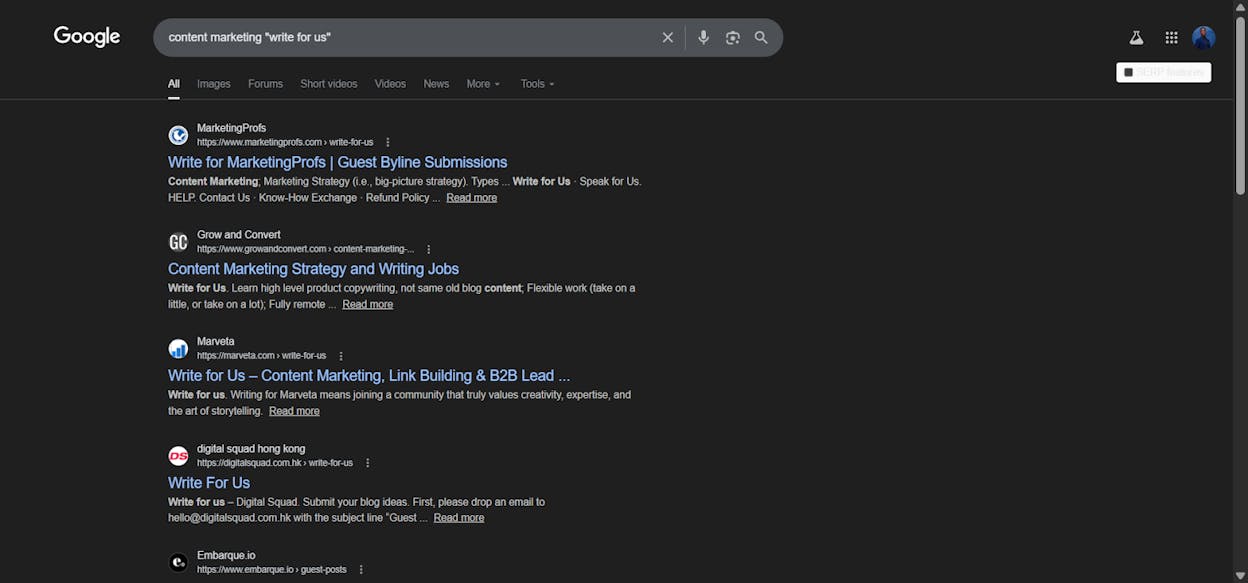Expand Read more on MarketingProfs snippet
Viewport: 1248px width, 583px height.
pos(472,198)
